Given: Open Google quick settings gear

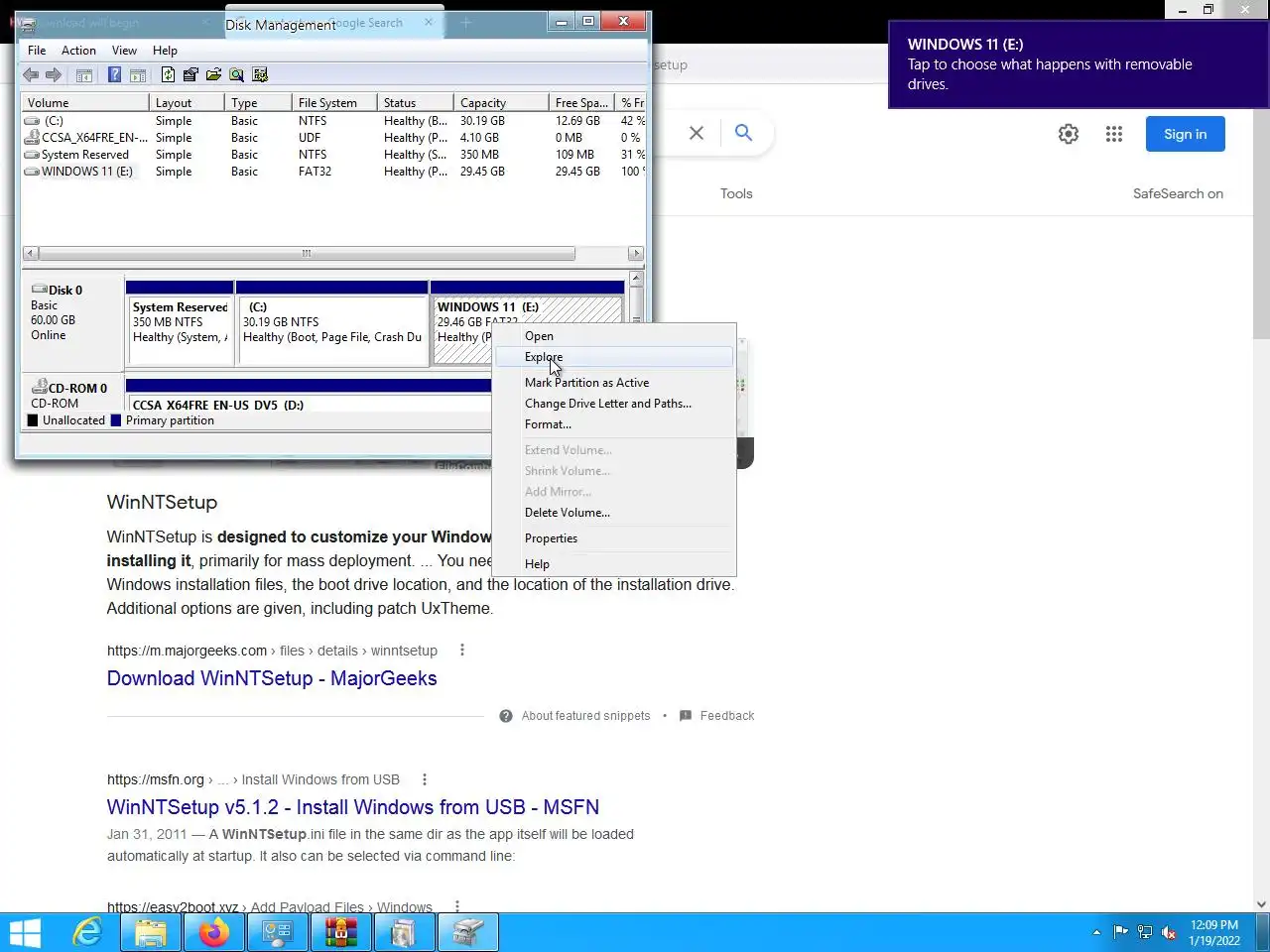Looking at the screenshot, I should coord(1069,134).
